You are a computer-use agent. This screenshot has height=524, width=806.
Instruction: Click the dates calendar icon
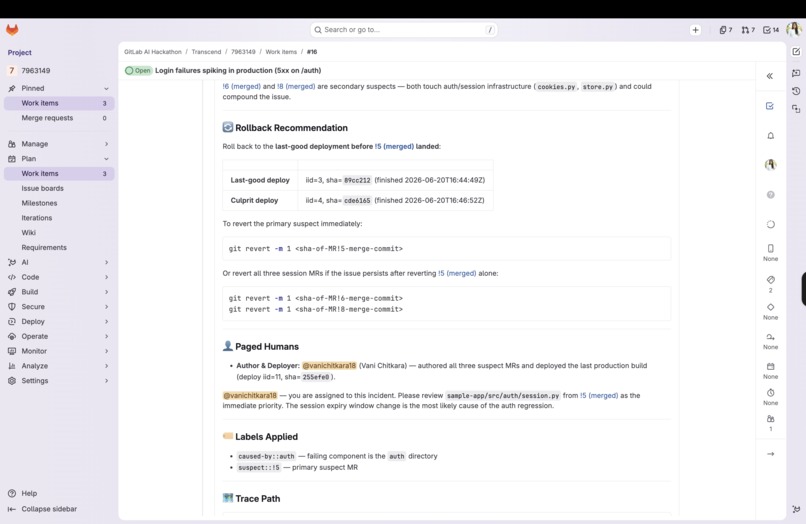[x=771, y=367]
